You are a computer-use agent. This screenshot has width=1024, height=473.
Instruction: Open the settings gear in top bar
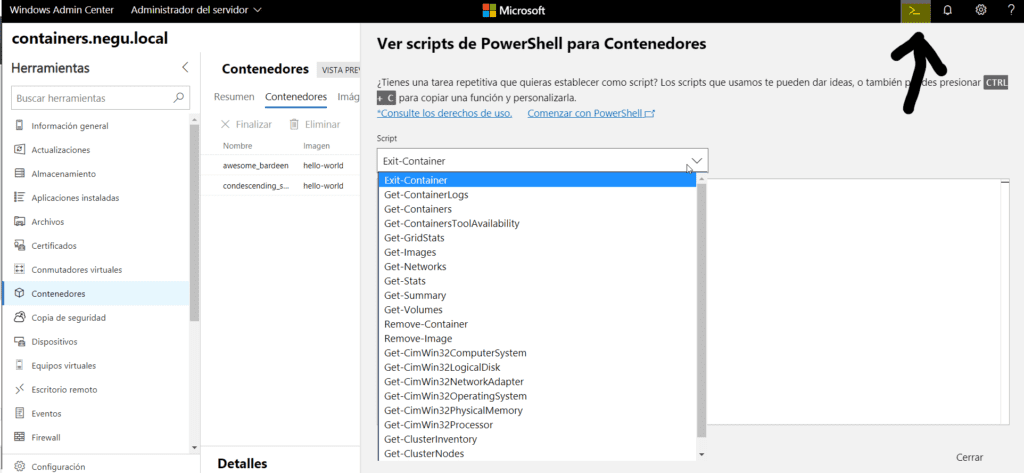pyautogui.click(x=980, y=10)
